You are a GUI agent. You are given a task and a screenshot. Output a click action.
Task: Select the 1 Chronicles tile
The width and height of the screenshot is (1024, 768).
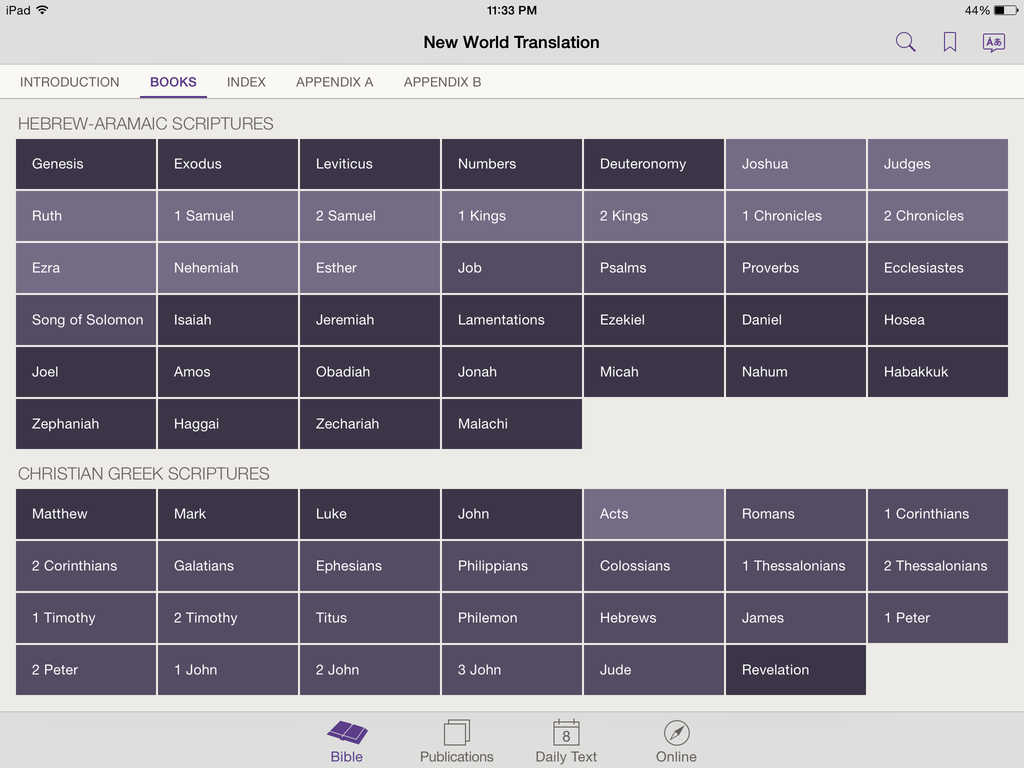(x=795, y=216)
